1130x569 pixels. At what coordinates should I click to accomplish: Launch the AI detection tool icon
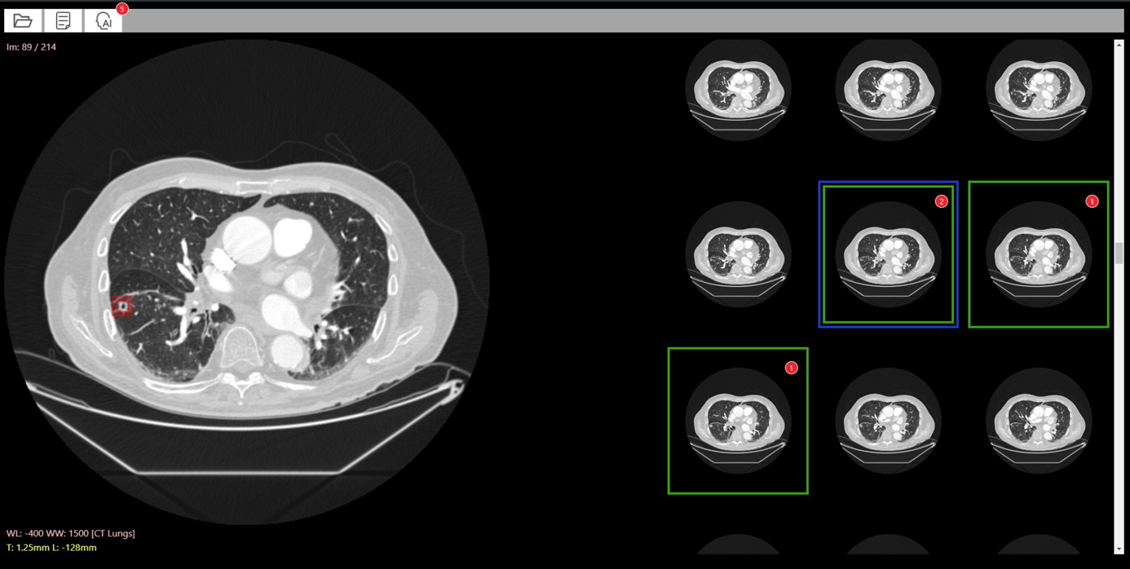click(x=103, y=21)
